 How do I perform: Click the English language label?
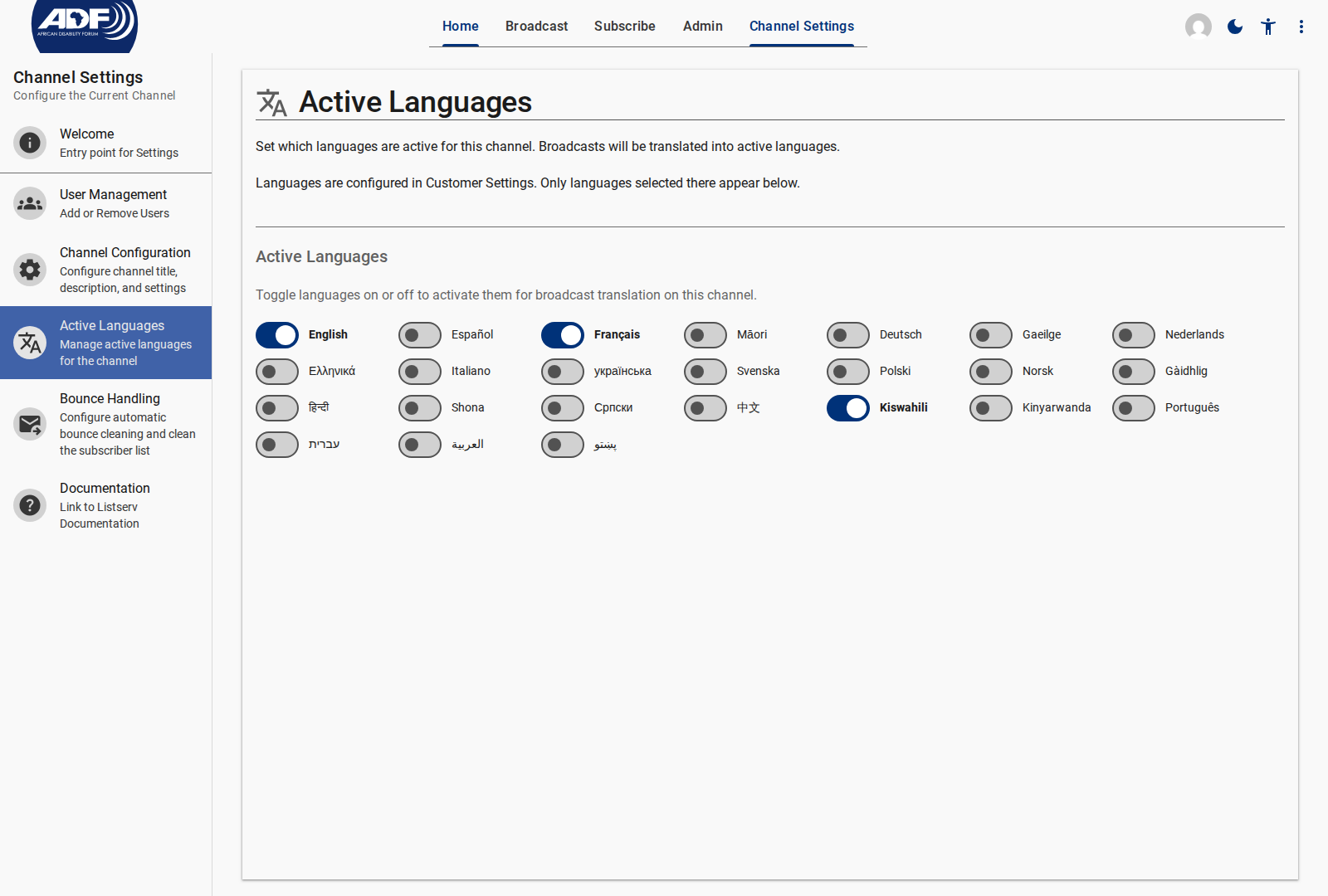point(328,334)
